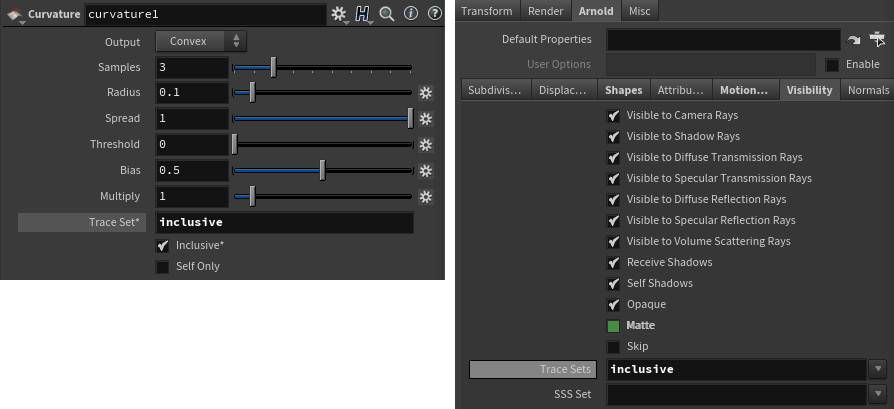Enable the Skip checkbox
This screenshot has width=894, height=409.
pos(613,347)
